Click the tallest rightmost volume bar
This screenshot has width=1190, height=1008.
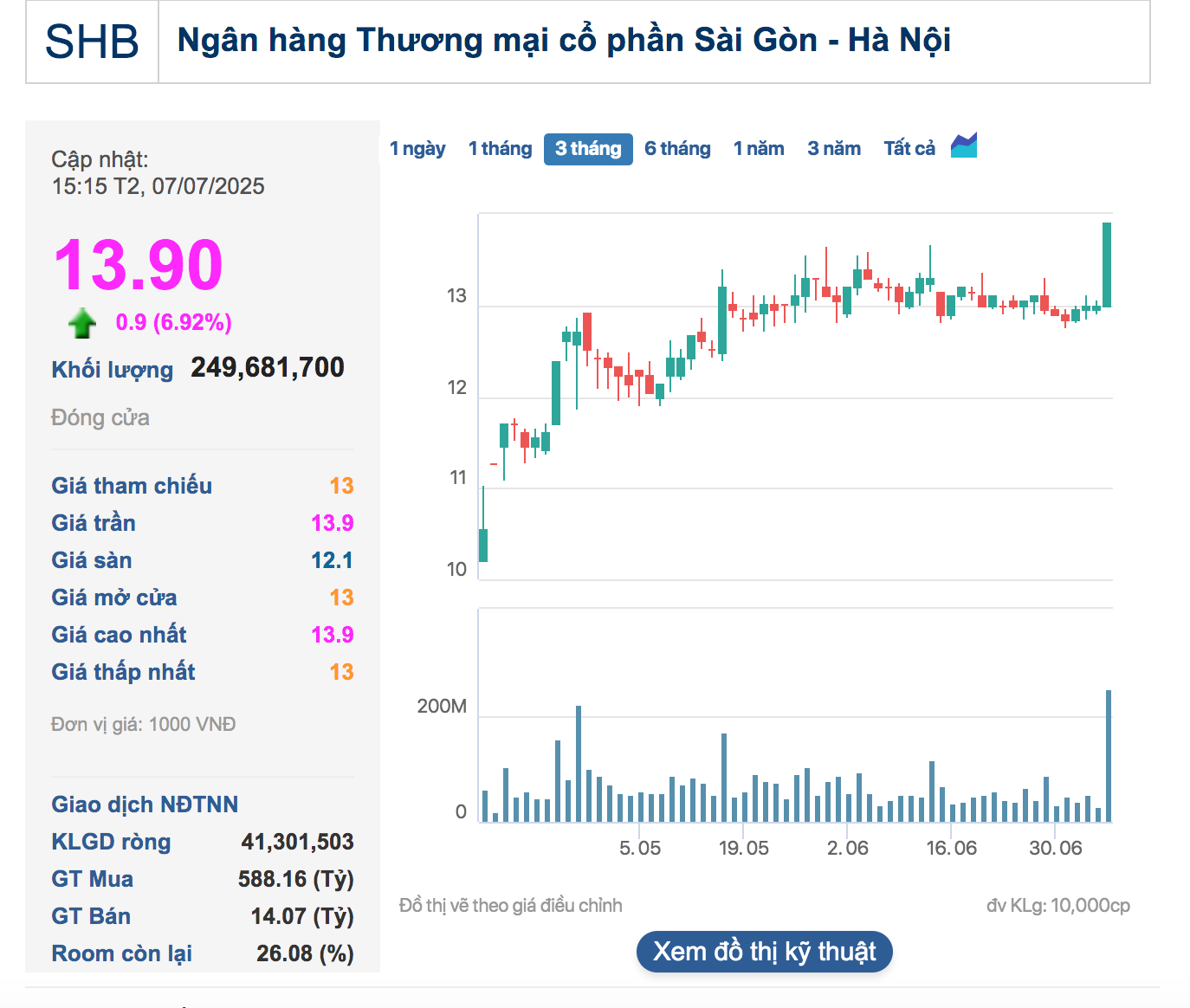point(1109,756)
